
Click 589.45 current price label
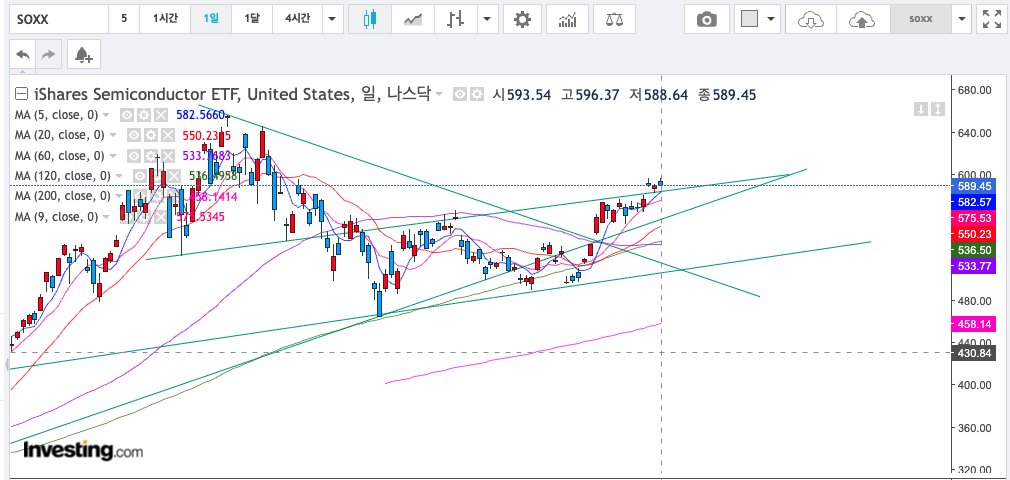coord(974,186)
